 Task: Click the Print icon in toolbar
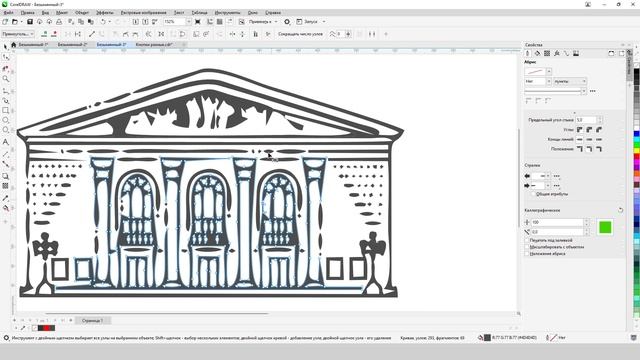pyautogui.click(x=59, y=22)
